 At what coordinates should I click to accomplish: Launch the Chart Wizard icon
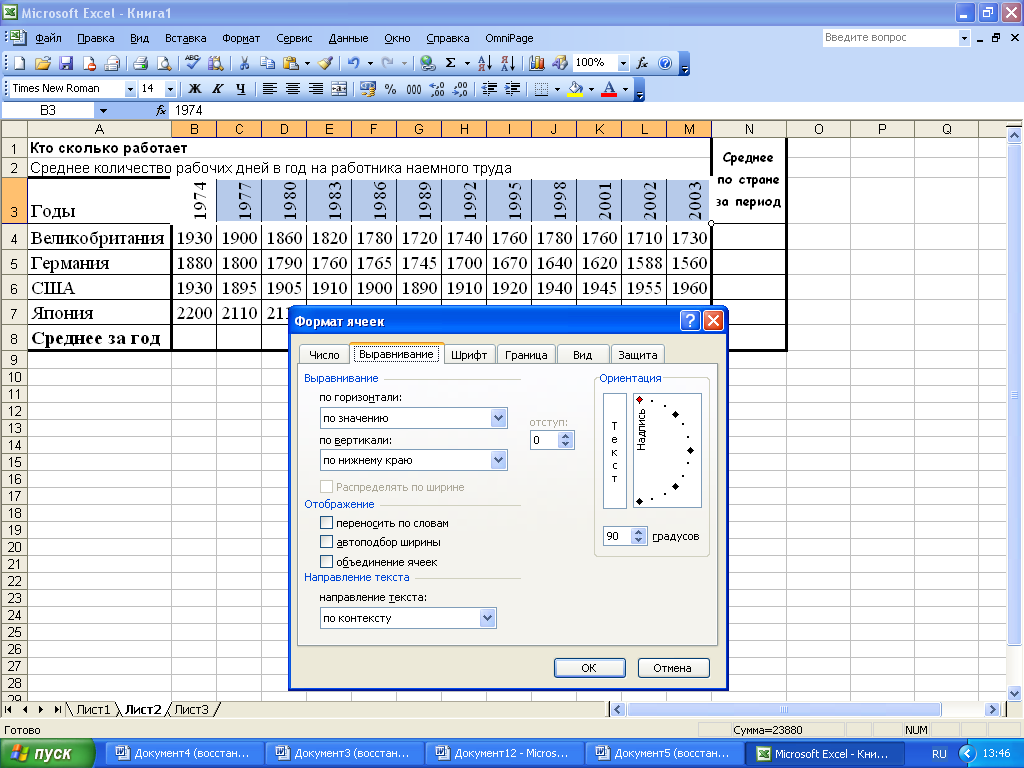tap(537, 63)
